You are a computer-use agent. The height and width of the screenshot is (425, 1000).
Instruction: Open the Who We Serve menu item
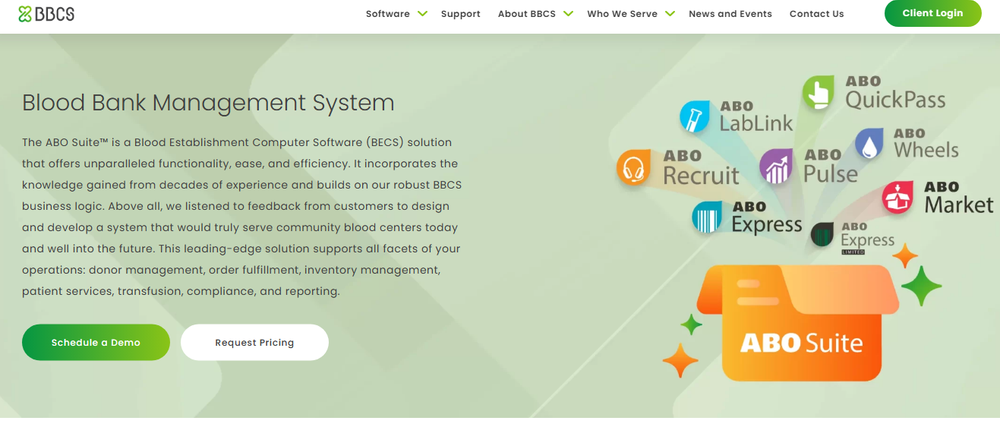pos(622,13)
